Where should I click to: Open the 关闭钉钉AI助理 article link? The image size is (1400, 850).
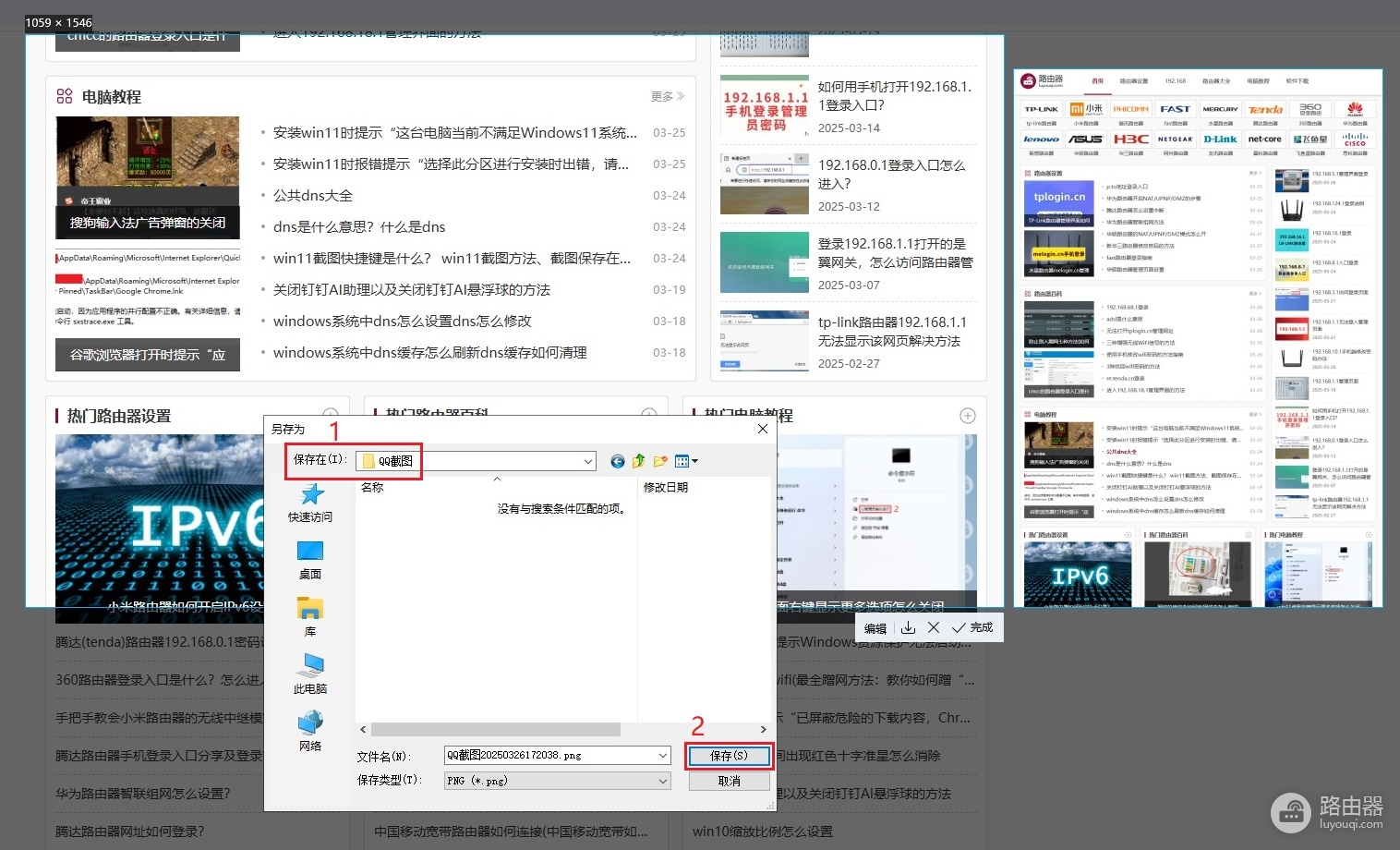tap(412, 289)
